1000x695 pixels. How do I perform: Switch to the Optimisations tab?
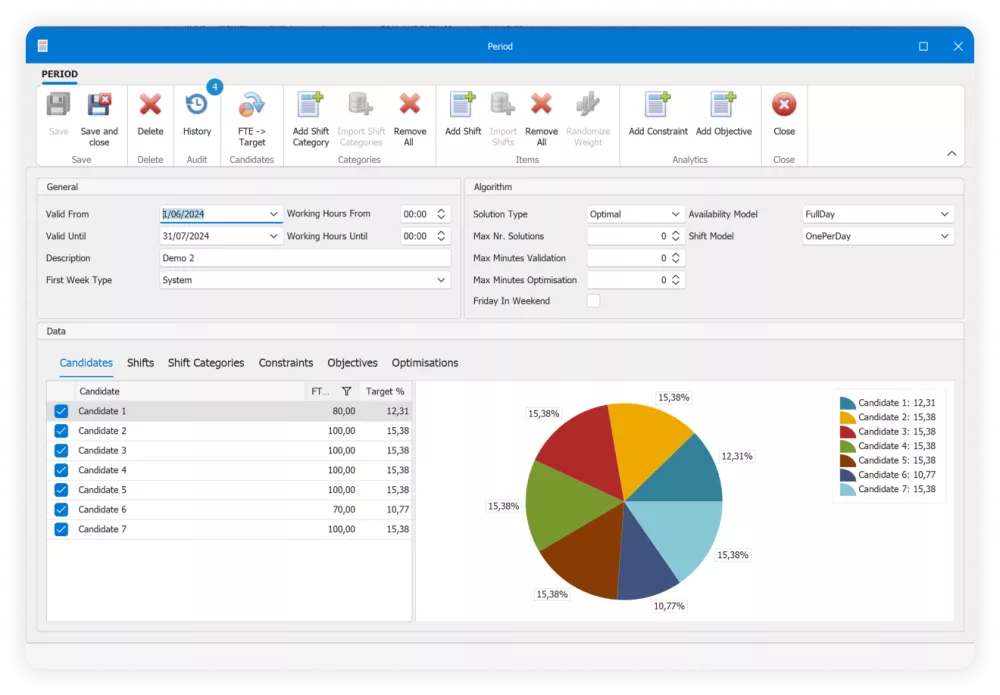(425, 363)
